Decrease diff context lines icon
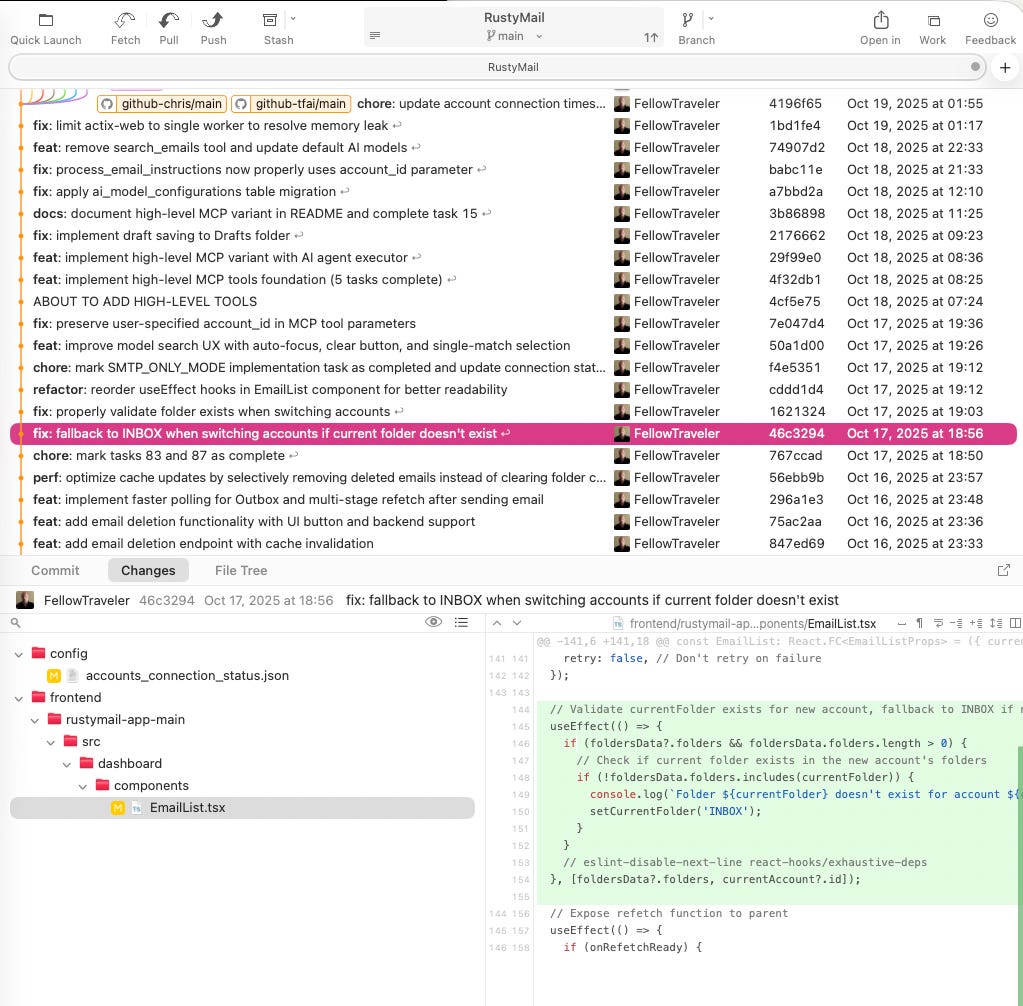1023x1006 pixels. pos(956,623)
